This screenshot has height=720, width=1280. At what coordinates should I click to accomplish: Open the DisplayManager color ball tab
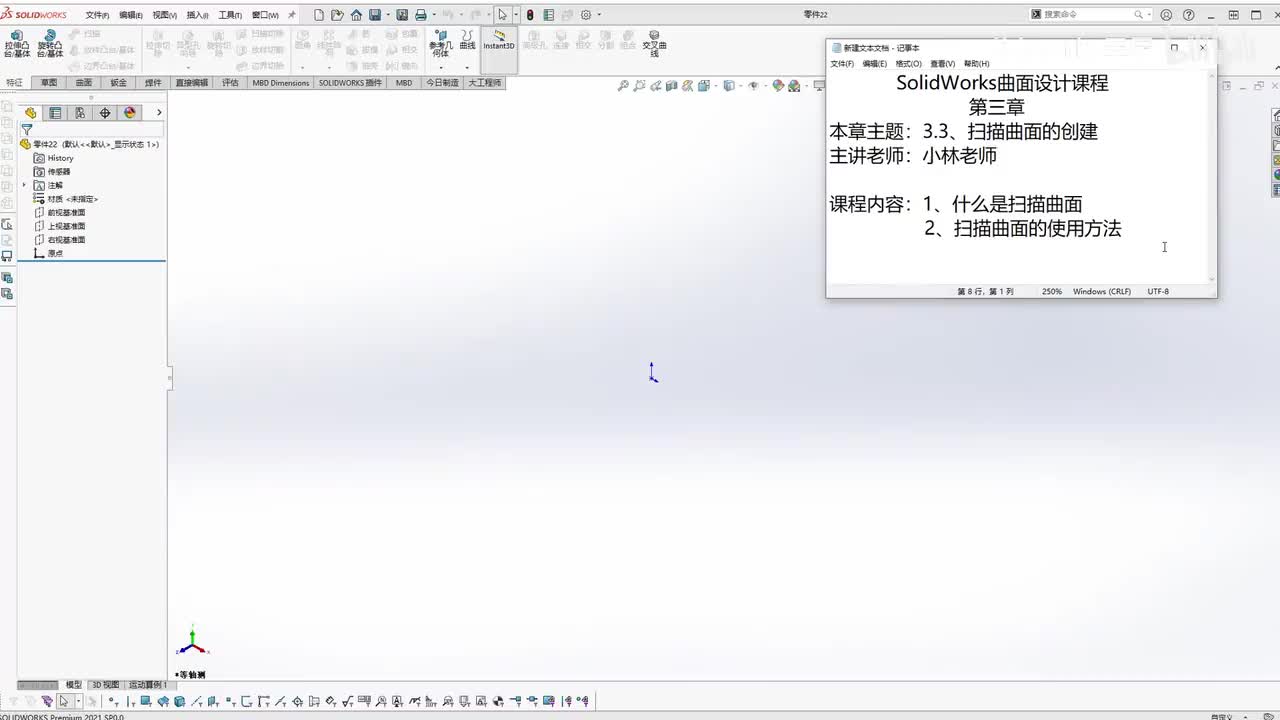pos(130,113)
